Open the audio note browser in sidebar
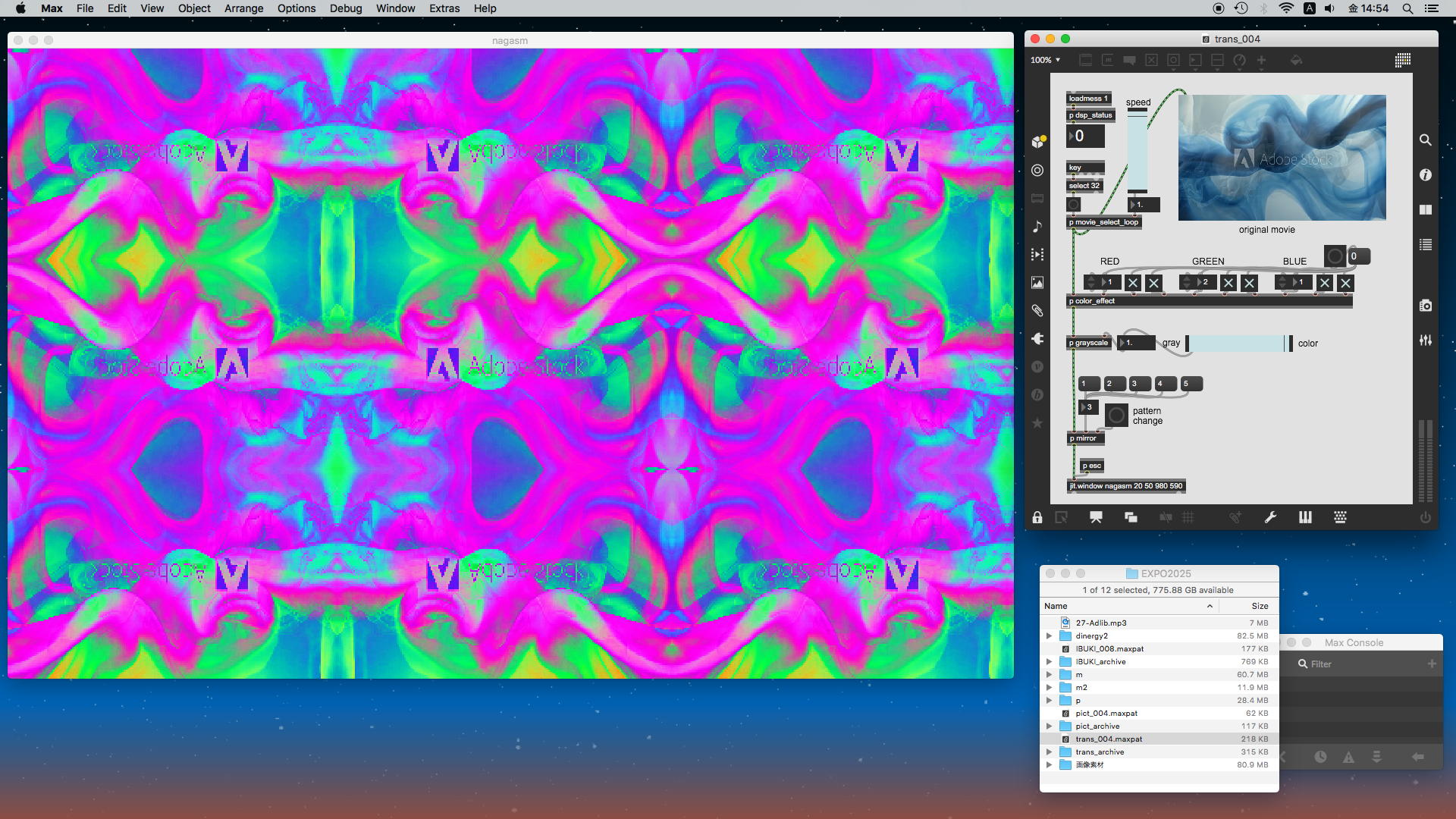Screen dimensions: 1456x819 click(x=1037, y=227)
